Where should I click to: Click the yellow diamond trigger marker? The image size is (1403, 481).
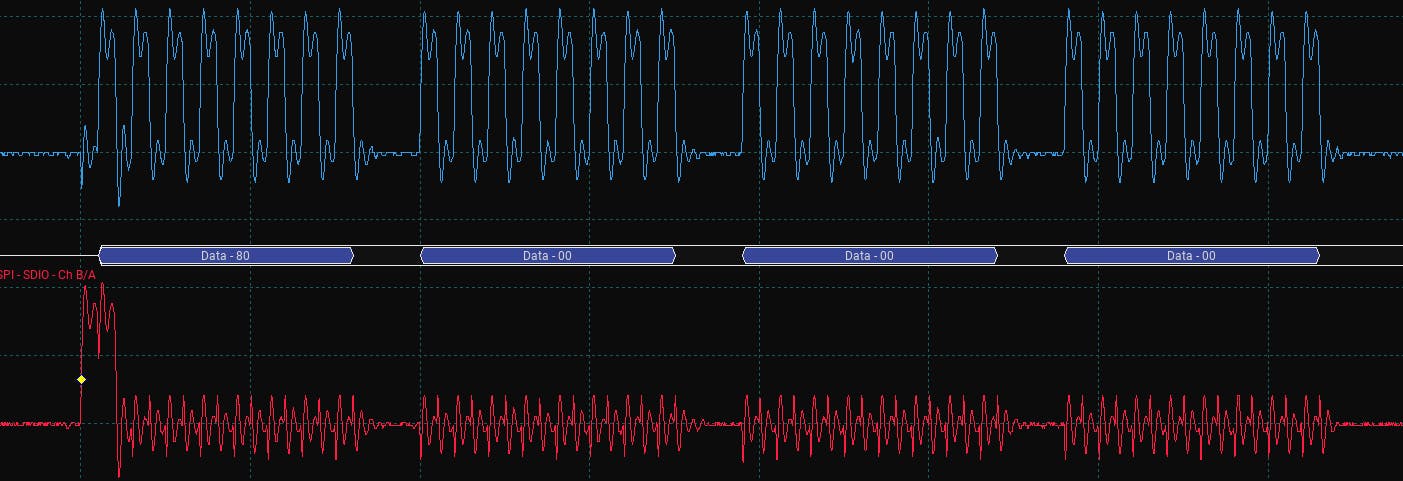[x=81, y=380]
